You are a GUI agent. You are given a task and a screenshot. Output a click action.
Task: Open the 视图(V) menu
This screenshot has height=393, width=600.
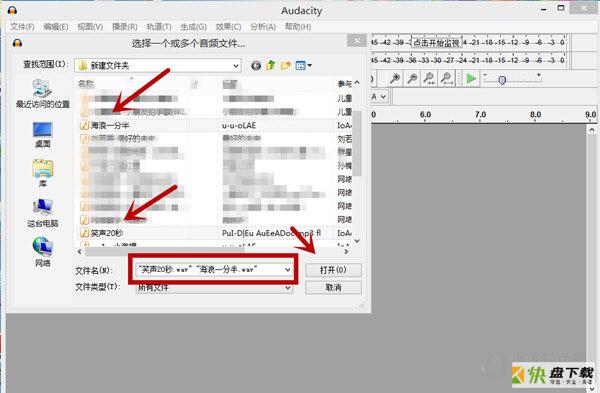point(90,27)
